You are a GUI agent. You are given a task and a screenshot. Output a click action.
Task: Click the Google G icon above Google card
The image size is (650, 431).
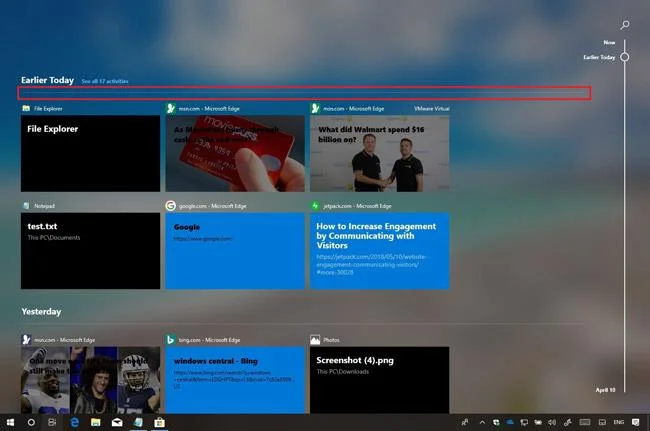(170, 206)
